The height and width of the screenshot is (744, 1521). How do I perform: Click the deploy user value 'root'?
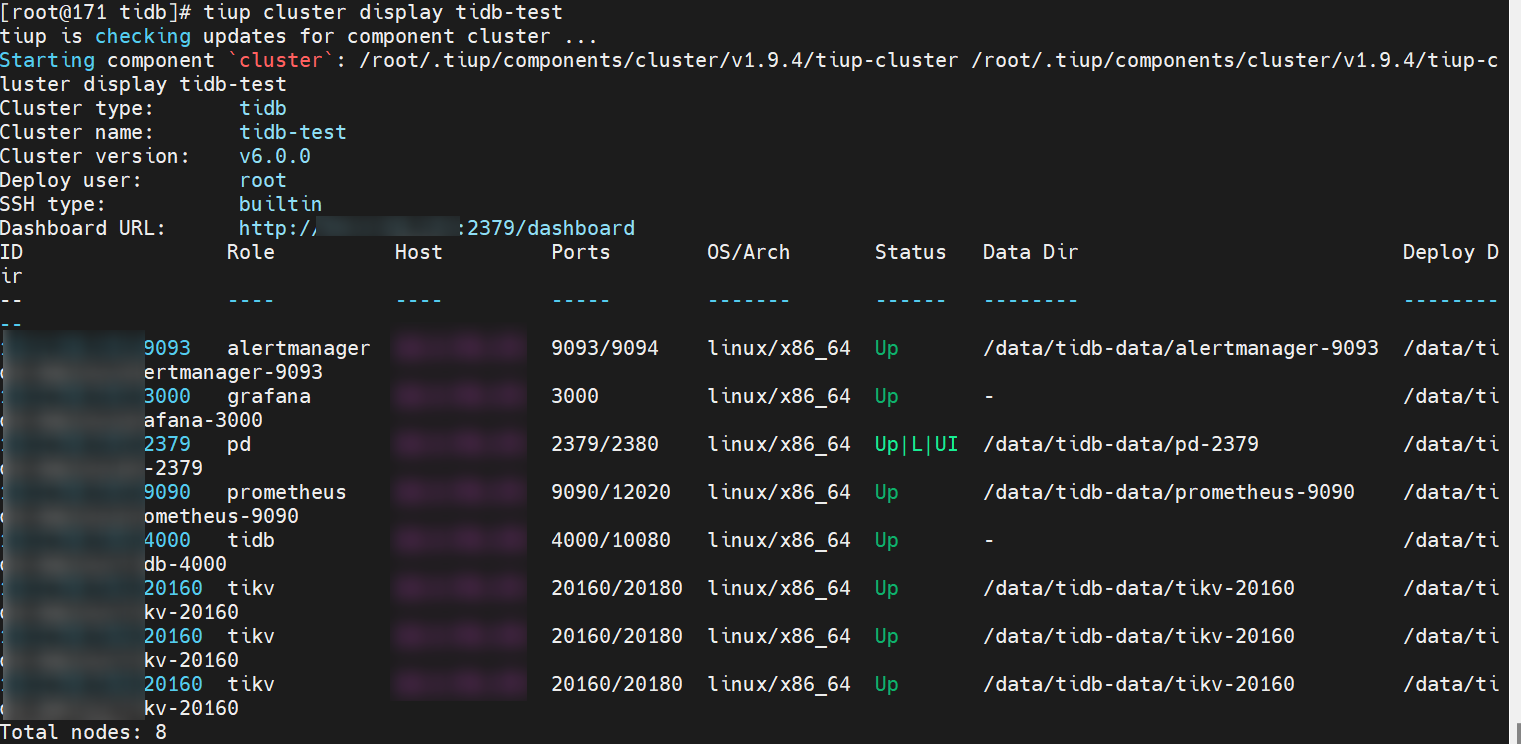click(x=263, y=180)
